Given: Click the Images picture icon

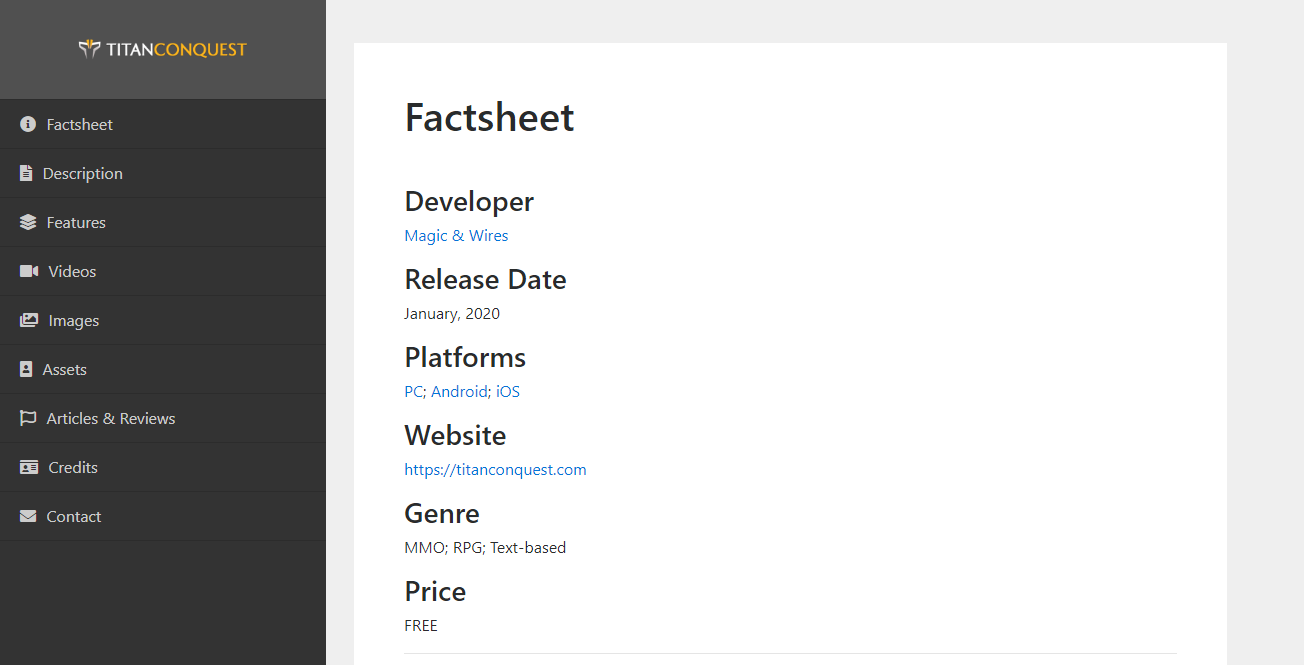Looking at the screenshot, I should [29, 320].
